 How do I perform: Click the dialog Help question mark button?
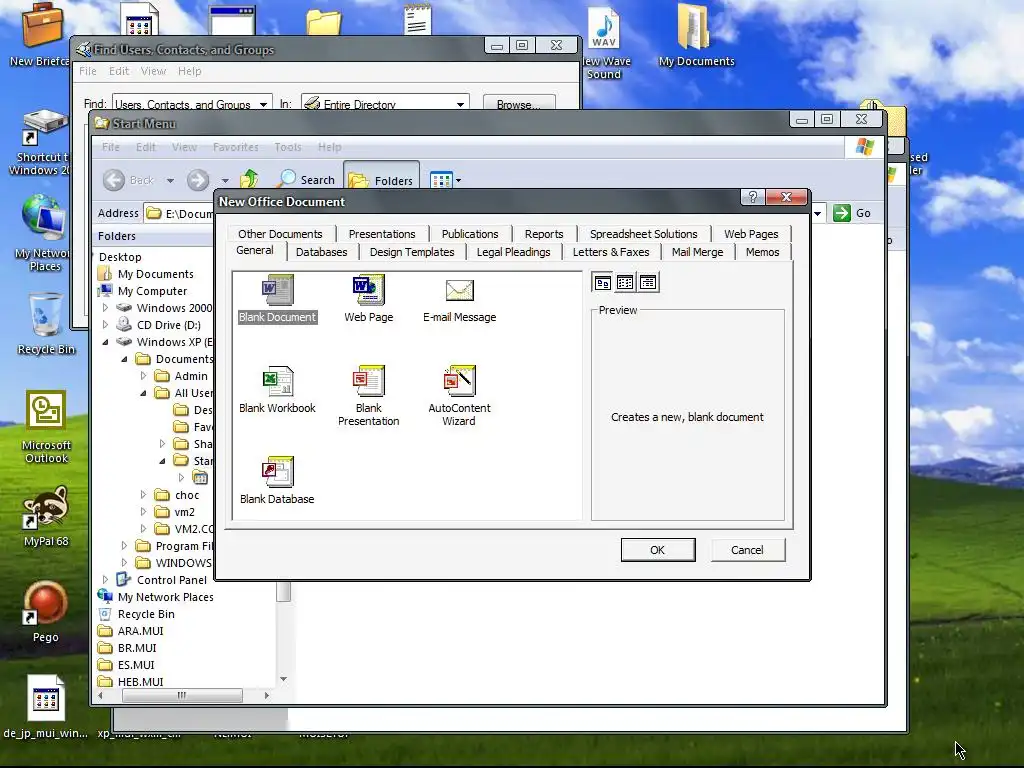[x=752, y=197]
